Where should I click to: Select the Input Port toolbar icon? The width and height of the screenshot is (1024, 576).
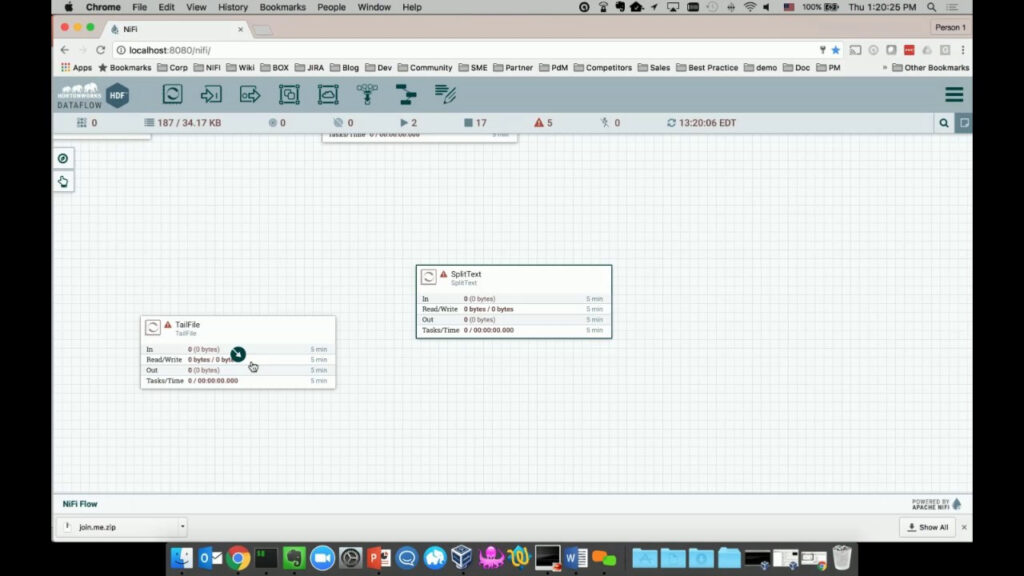coord(211,95)
